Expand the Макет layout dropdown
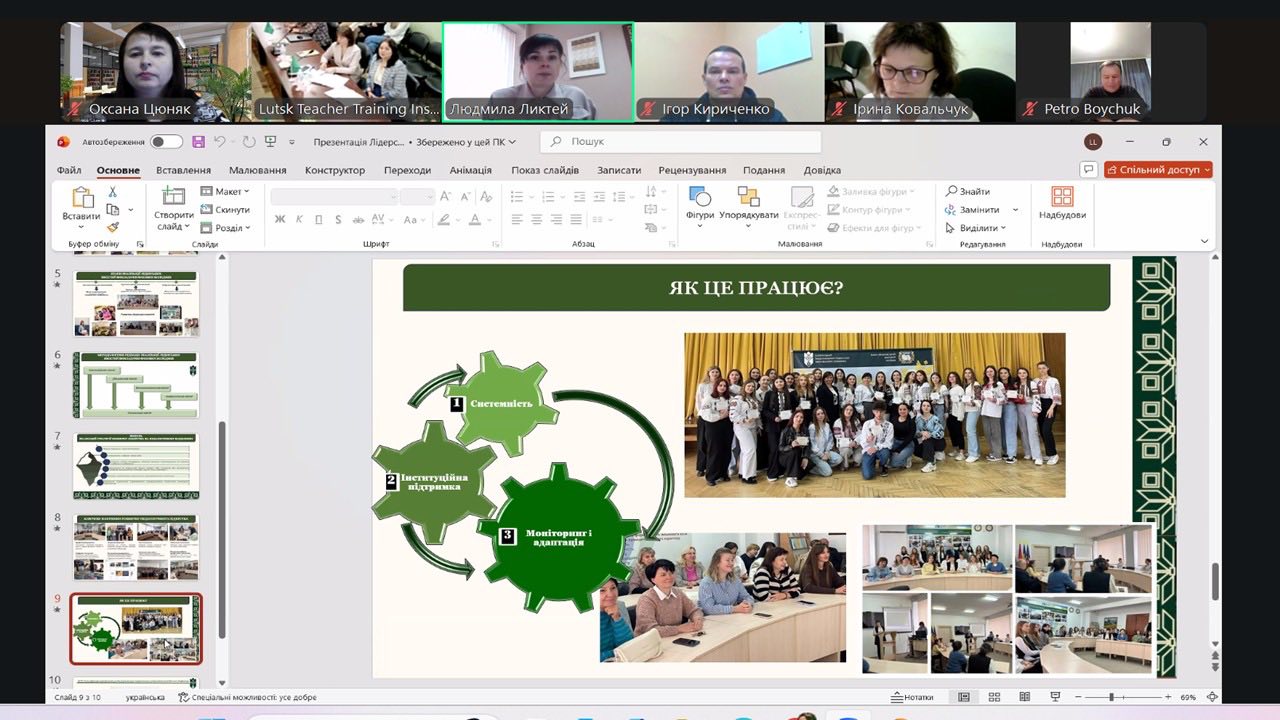The height and width of the screenshot is (720, 1280). coord(225,192)
